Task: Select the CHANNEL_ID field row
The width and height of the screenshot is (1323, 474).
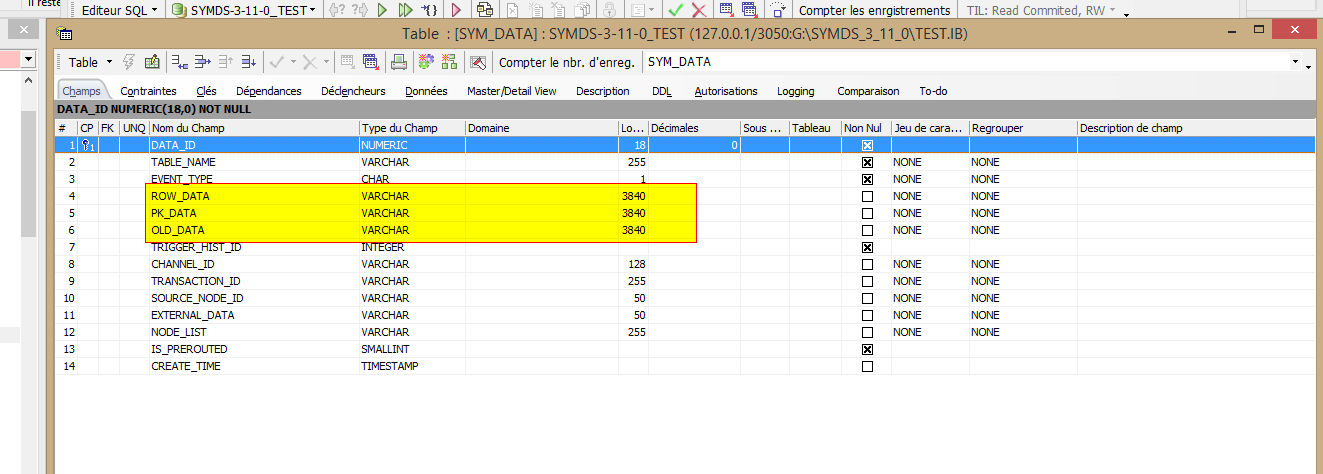Action: coord(182,264)
